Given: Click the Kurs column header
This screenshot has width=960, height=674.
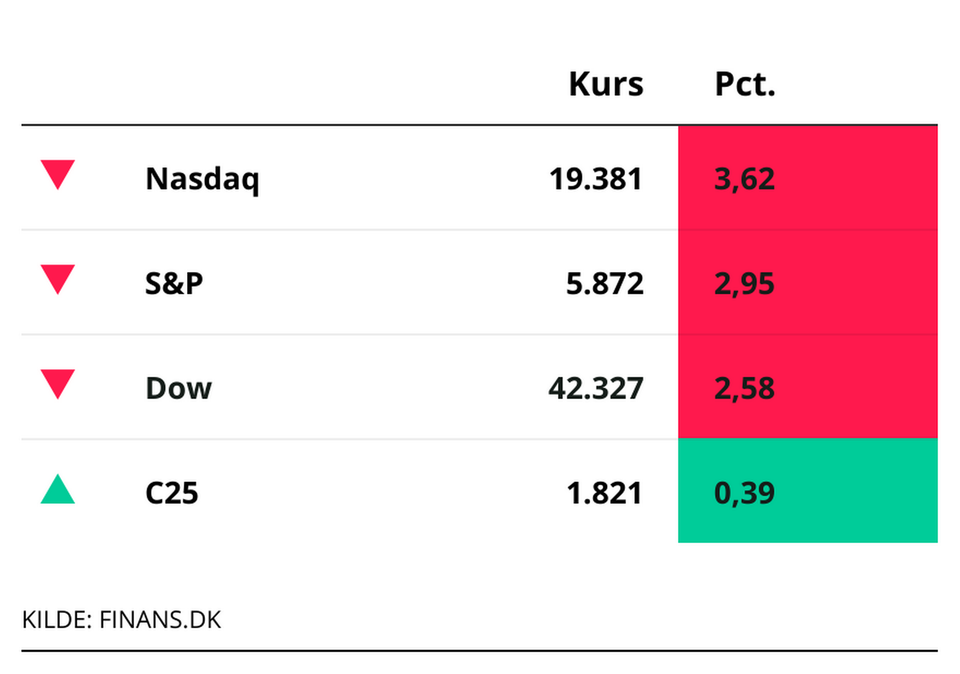Looking at the screenshot, I should [606, 85].
